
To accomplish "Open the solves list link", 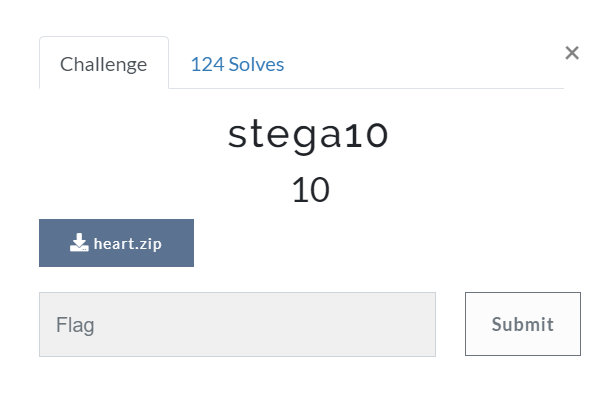I will (x=237, y=64).
